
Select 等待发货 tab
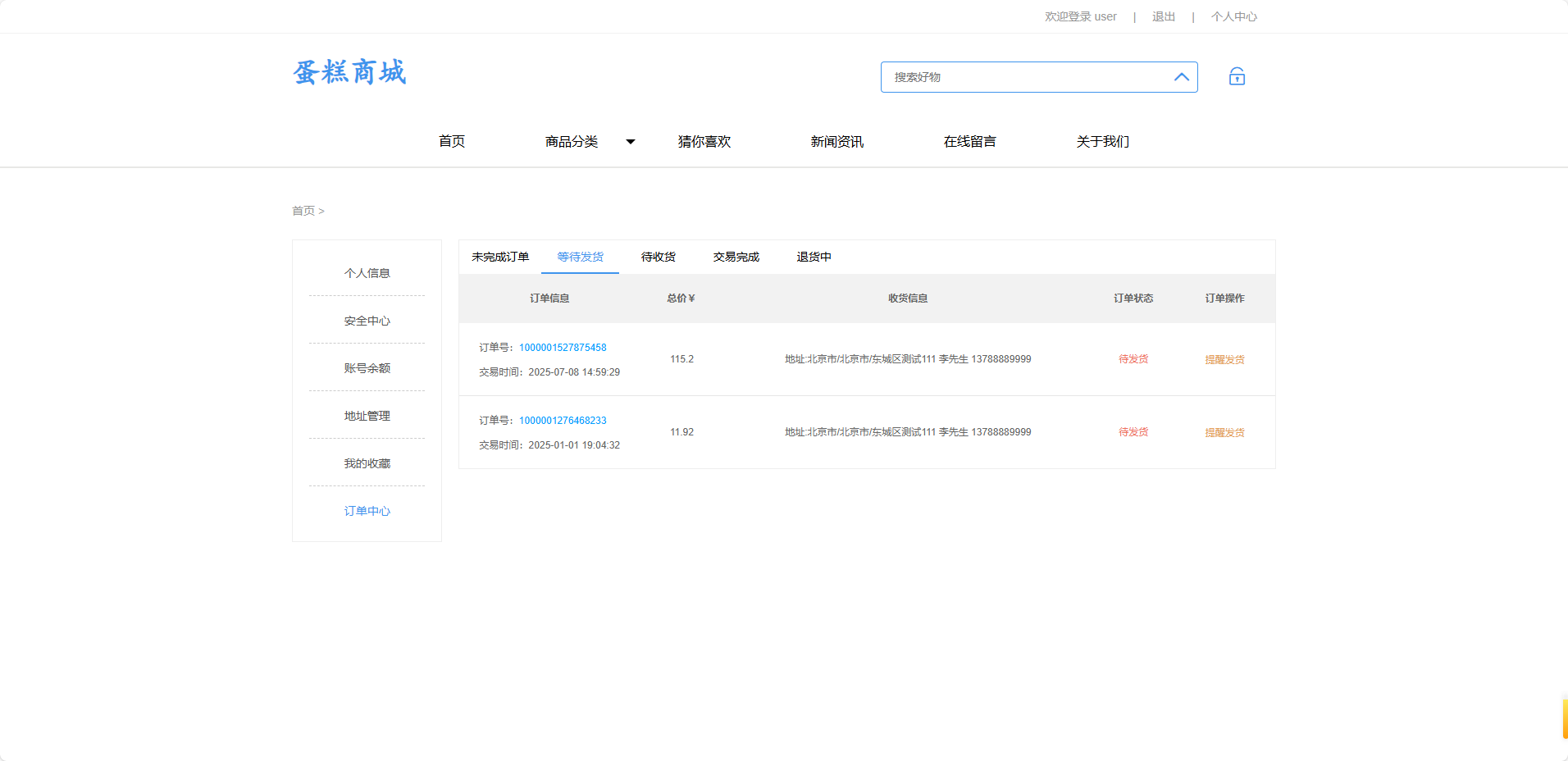(x=580, y=257)
